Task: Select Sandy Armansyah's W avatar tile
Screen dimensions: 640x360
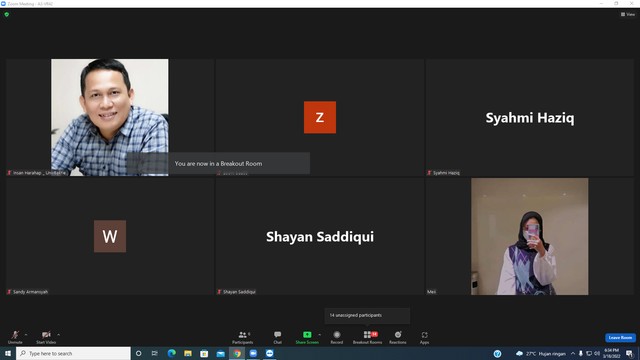Action: click(110, 236)
